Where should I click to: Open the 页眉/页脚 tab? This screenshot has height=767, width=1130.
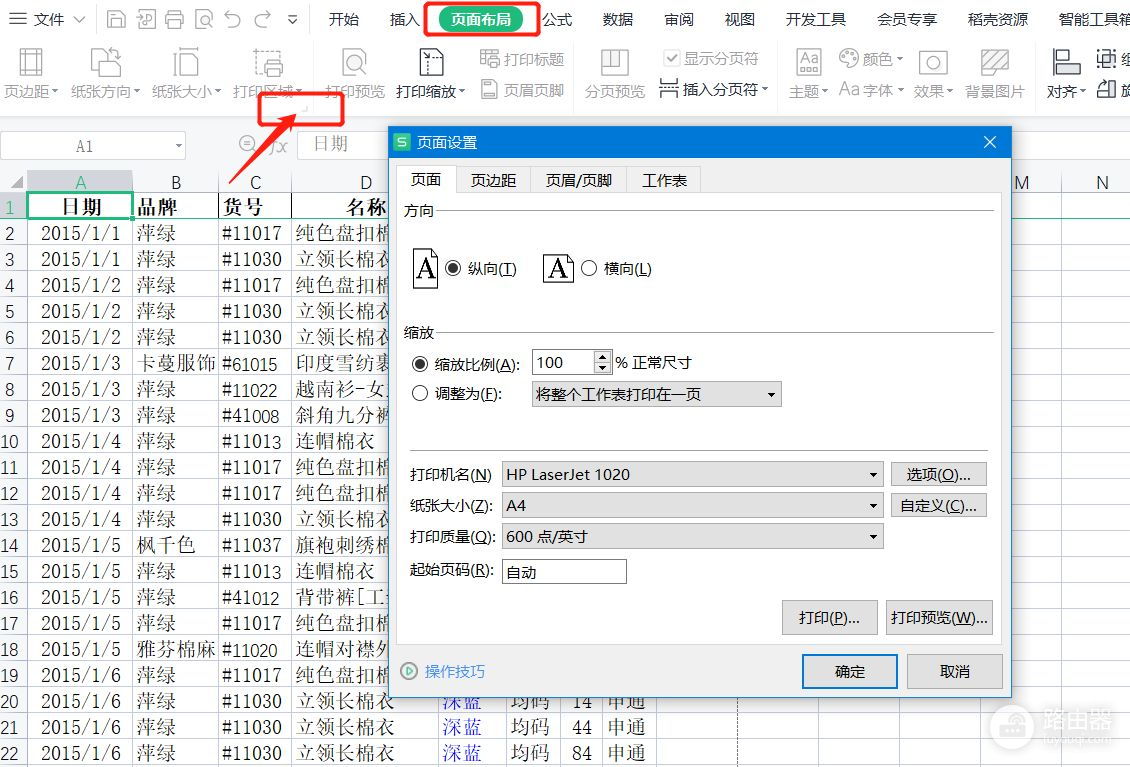tap(578, 180)
